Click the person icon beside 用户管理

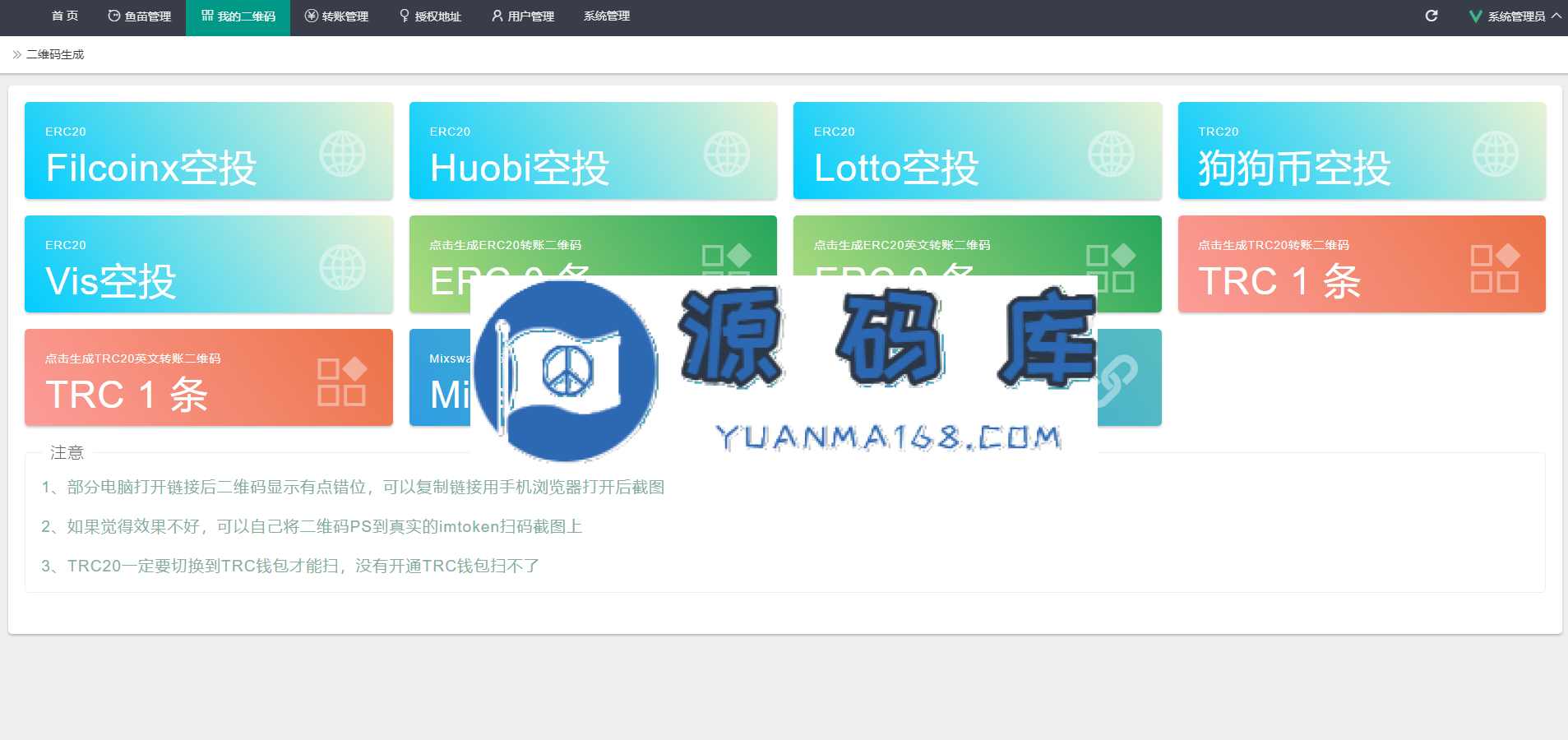[x=497, y=16]
